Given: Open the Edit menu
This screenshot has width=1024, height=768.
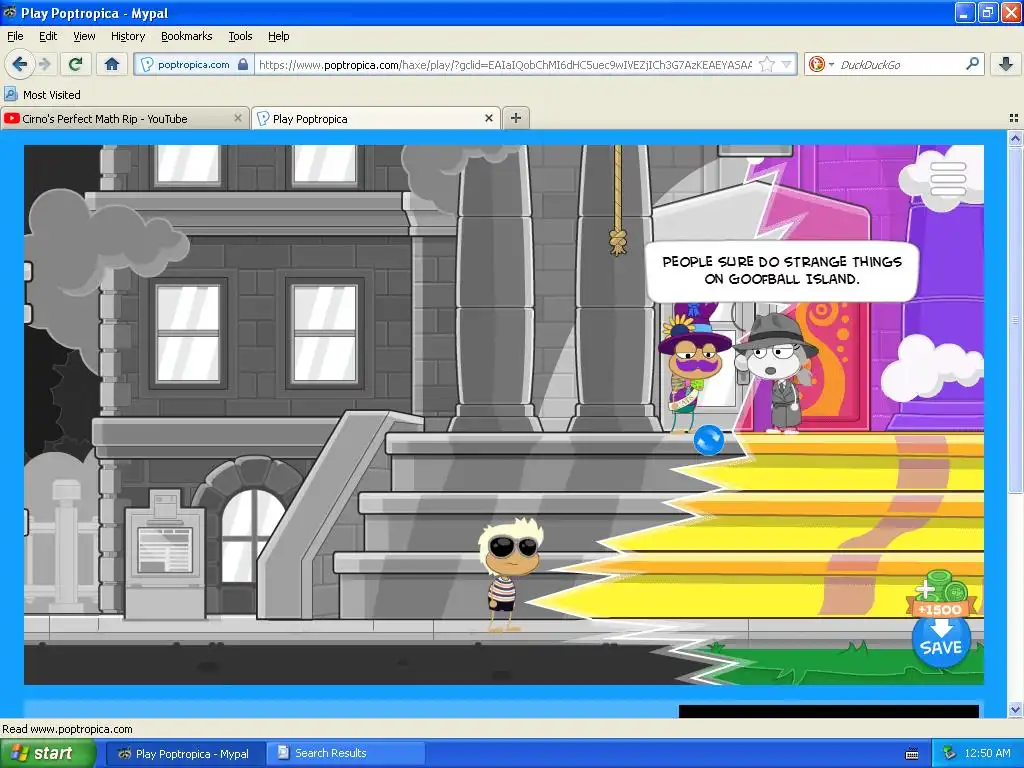Looking at the screenshot, I should 48,36.
